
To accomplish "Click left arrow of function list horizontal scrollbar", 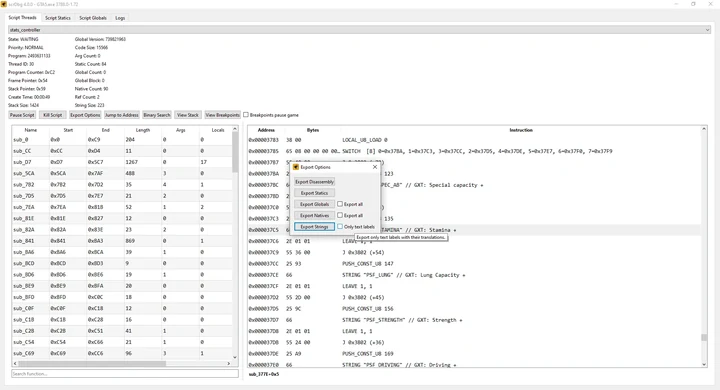I will (x=15, y=363).
